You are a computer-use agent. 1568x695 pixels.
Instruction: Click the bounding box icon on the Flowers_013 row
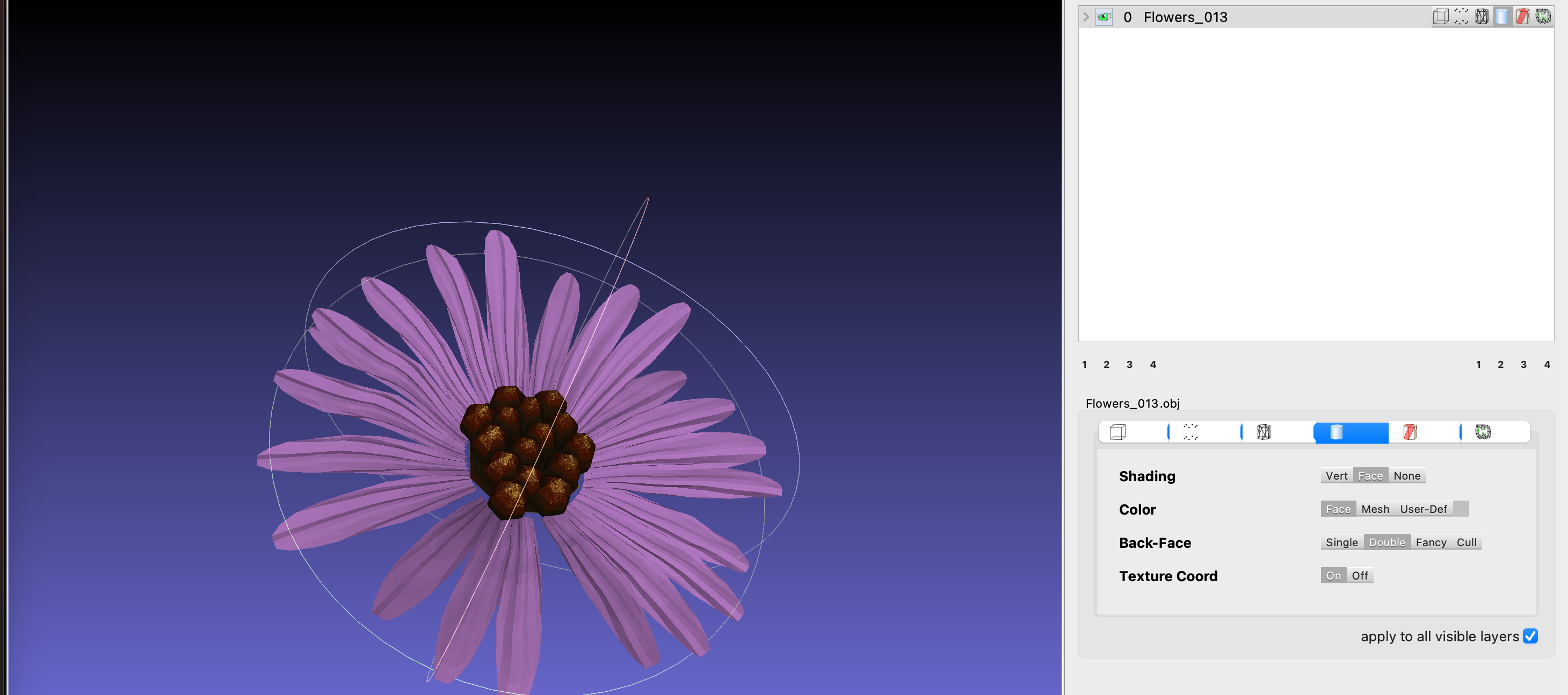click(1440, 17)
